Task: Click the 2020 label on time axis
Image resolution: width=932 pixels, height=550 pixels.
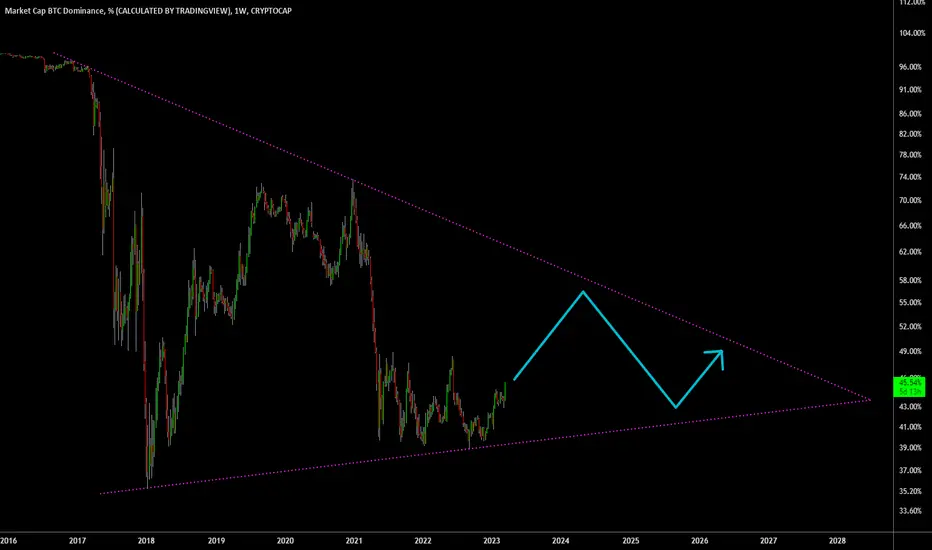Action: pos(285,540)
